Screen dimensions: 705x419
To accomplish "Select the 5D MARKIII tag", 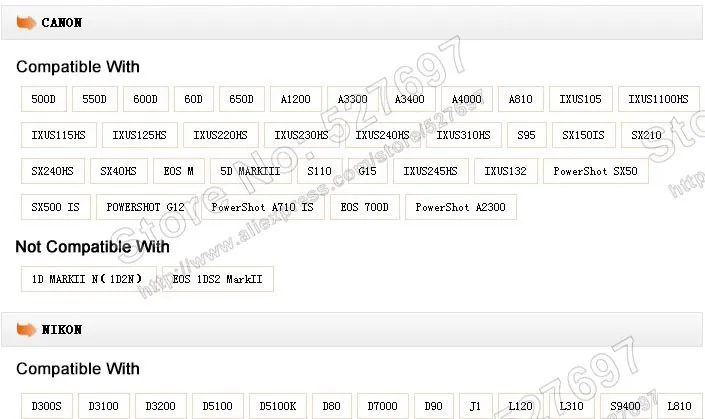I will (x=251, y=171).
